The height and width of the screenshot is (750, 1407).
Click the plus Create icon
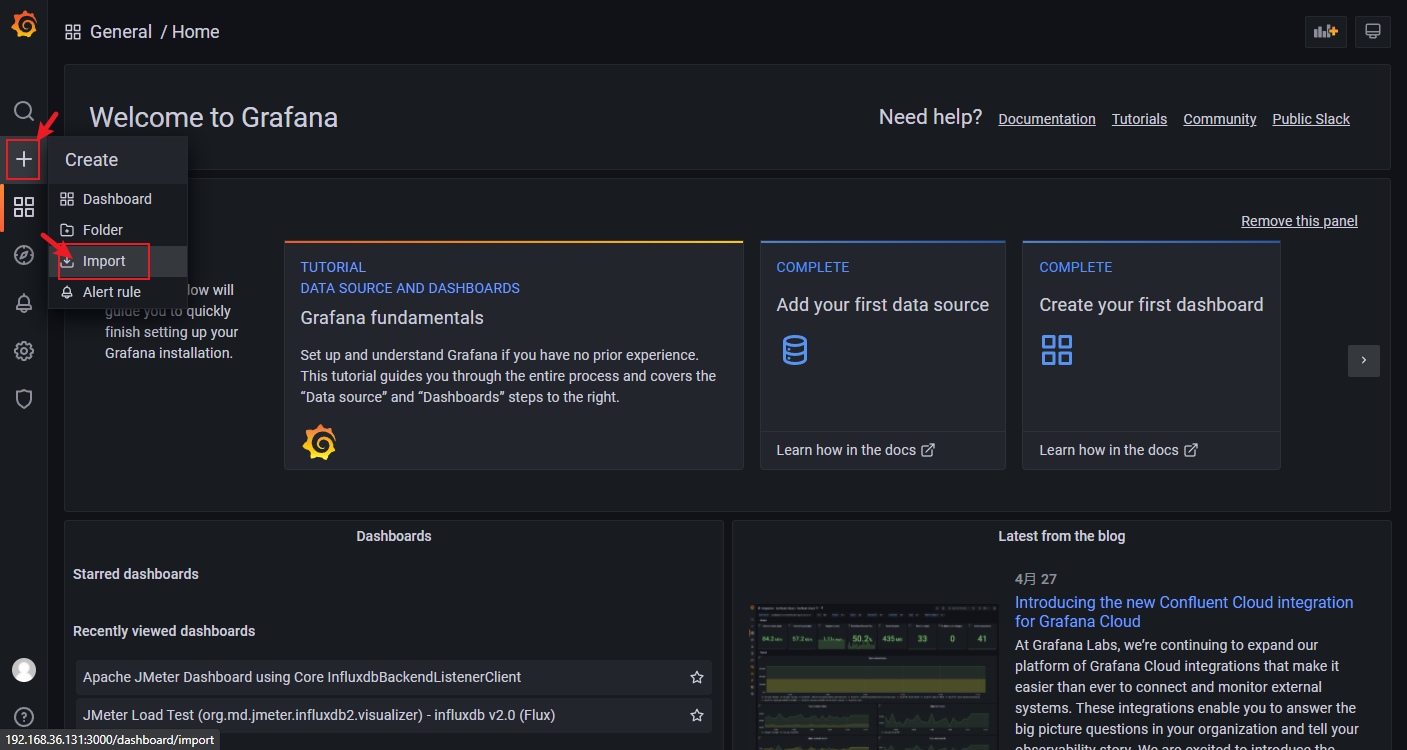(x=24, y=159)
